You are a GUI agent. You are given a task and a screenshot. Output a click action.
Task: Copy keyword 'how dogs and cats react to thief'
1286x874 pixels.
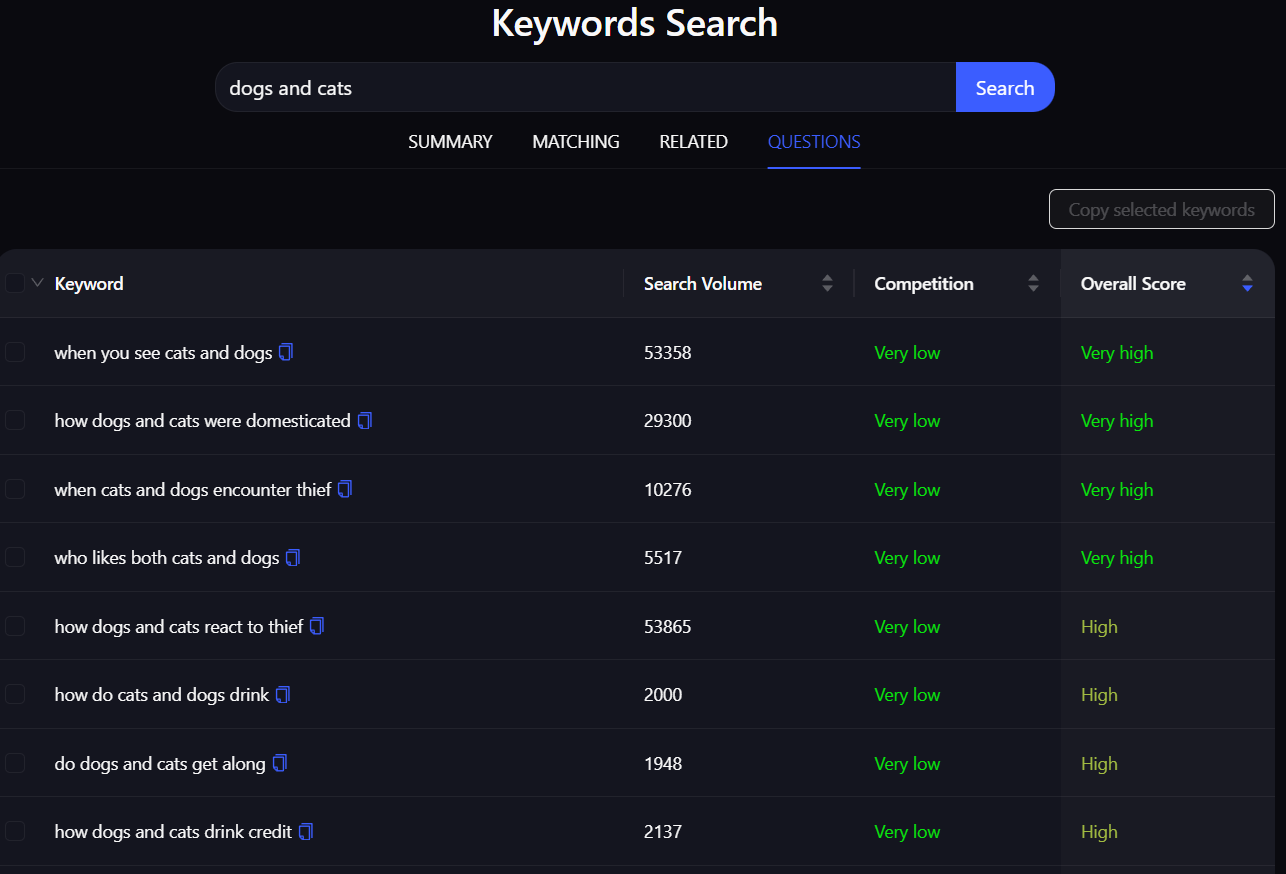click(x=317, y=626)
